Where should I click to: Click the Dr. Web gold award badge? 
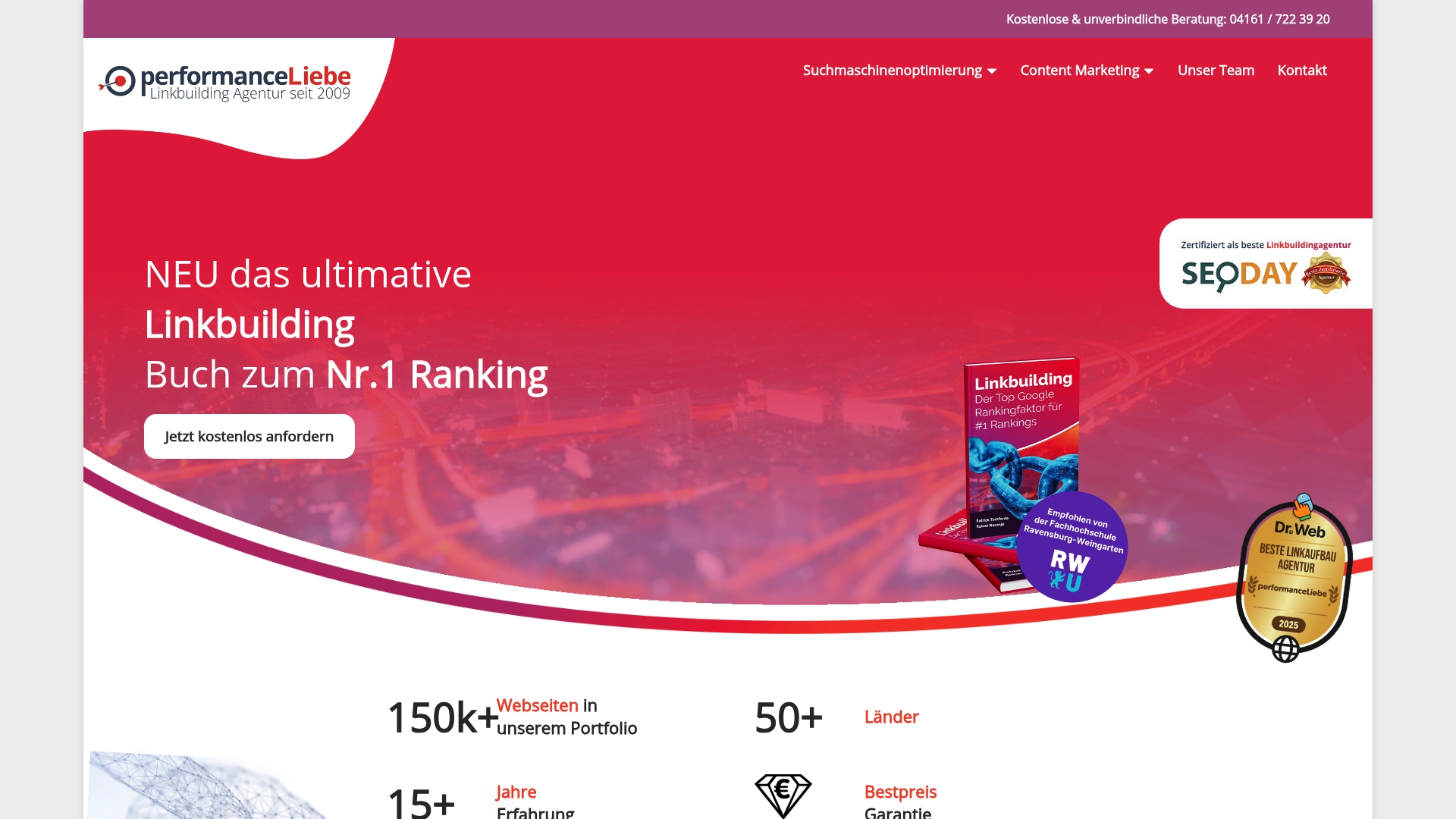[x=1294, y=575]
